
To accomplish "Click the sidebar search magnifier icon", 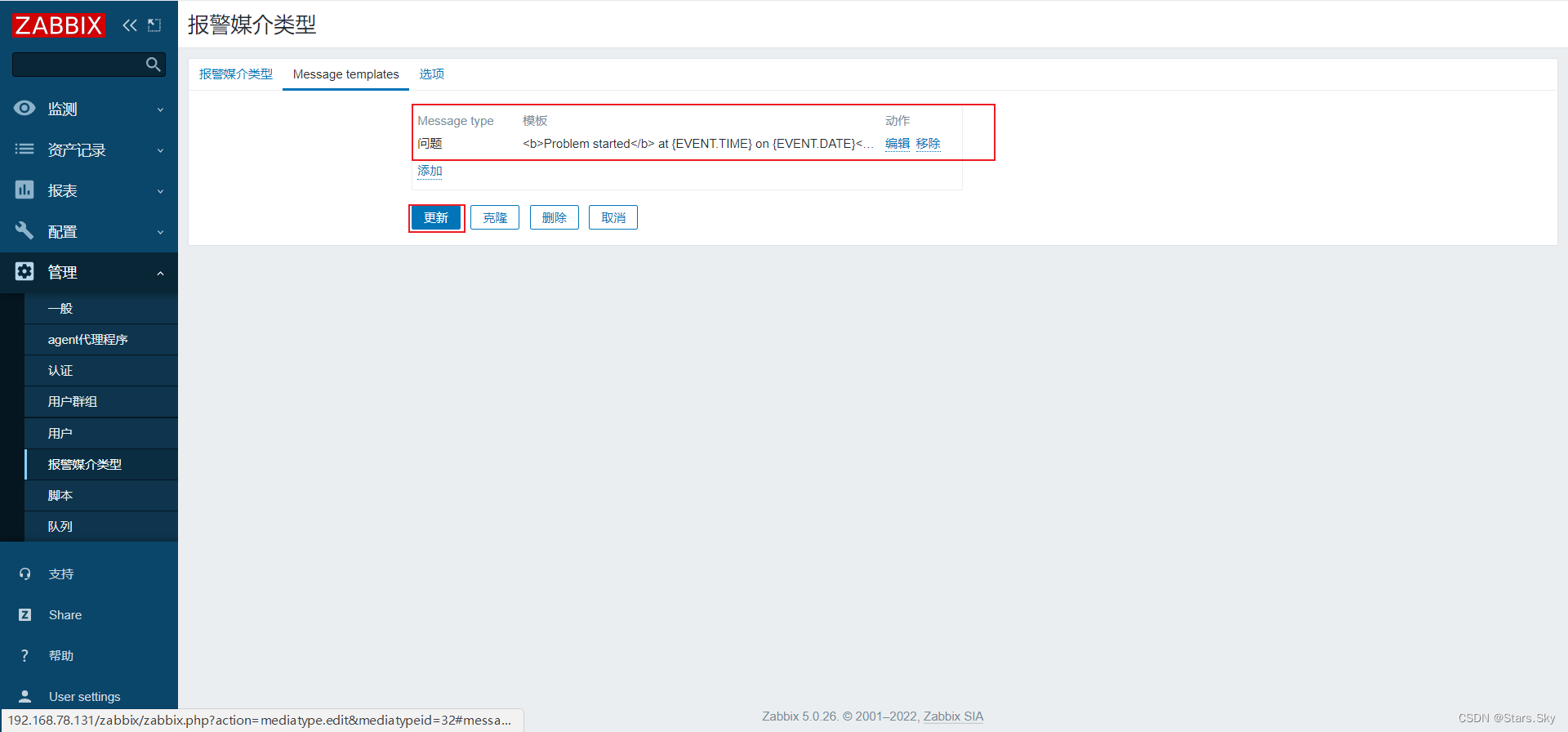I will coord(153,65).
